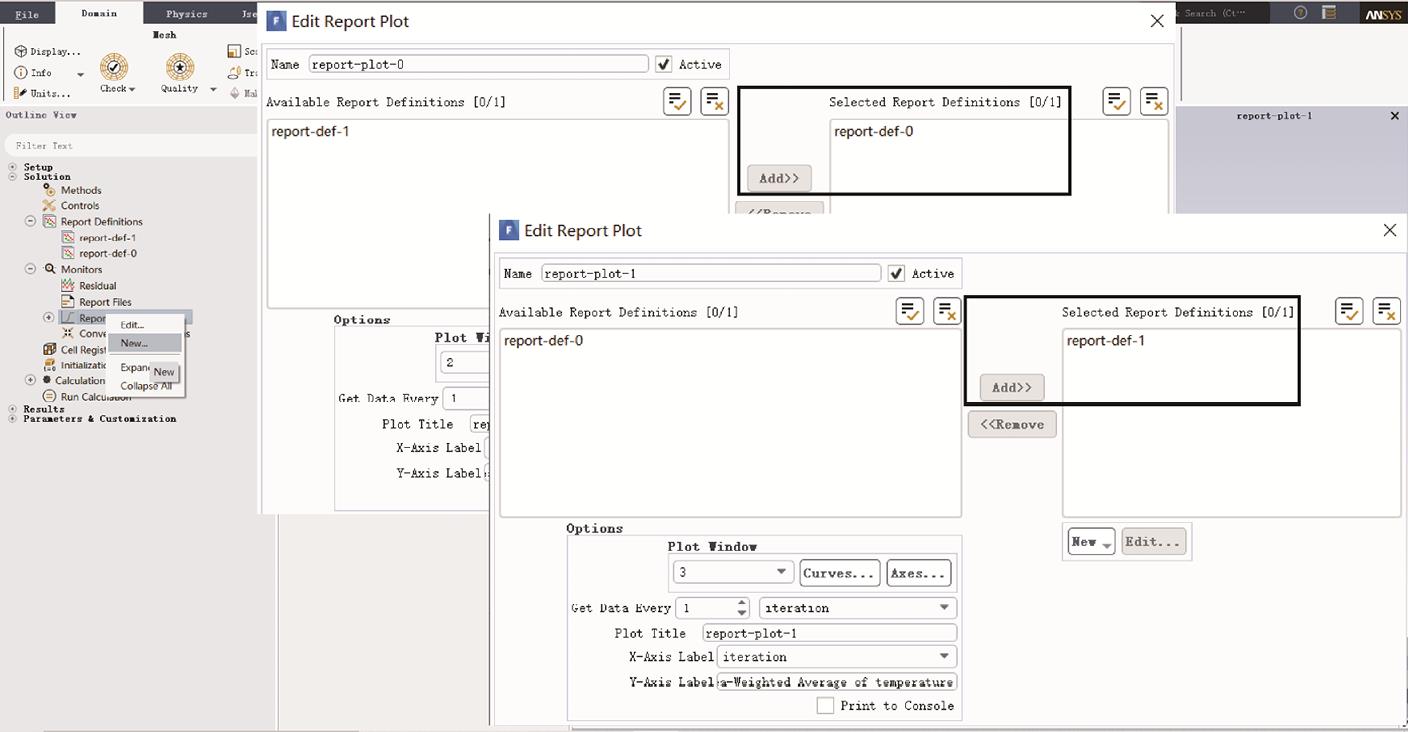Click the Curves... button
Image resolution: width=1408 pixels, height=732 pixels.
[x=840, y=573]
